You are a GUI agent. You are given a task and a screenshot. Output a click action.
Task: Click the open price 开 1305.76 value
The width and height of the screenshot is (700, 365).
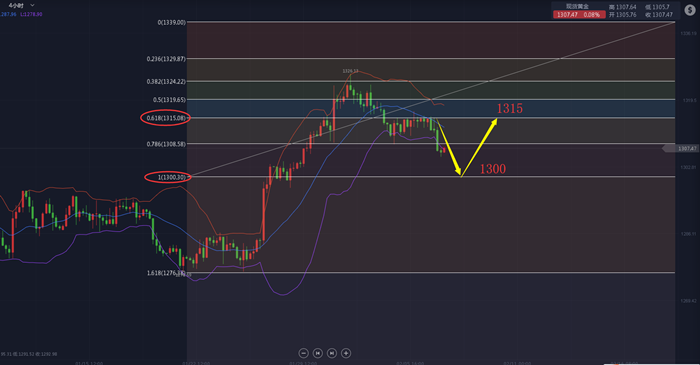tap(622, 15)
